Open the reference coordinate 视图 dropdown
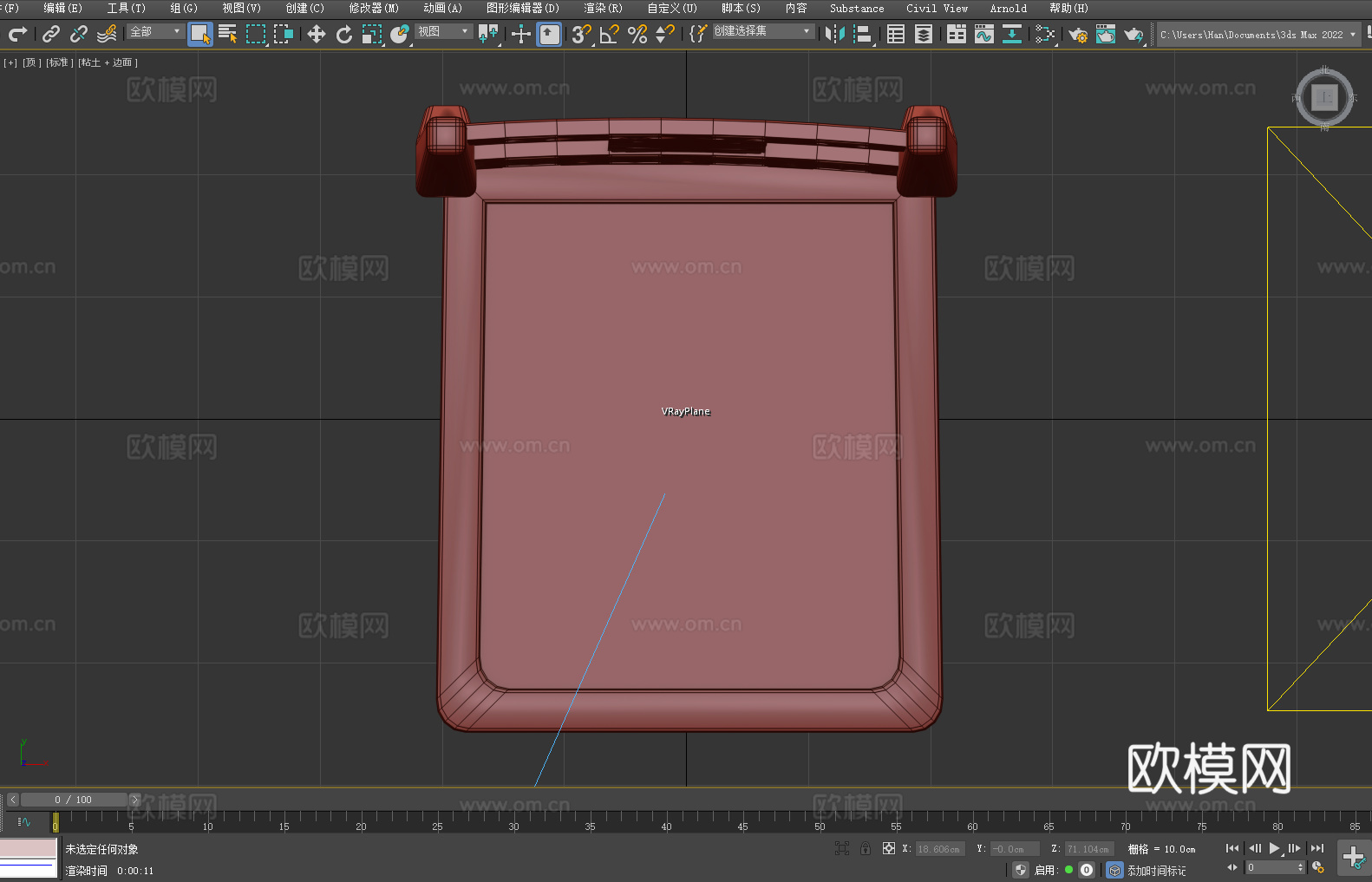 (444, 31)
